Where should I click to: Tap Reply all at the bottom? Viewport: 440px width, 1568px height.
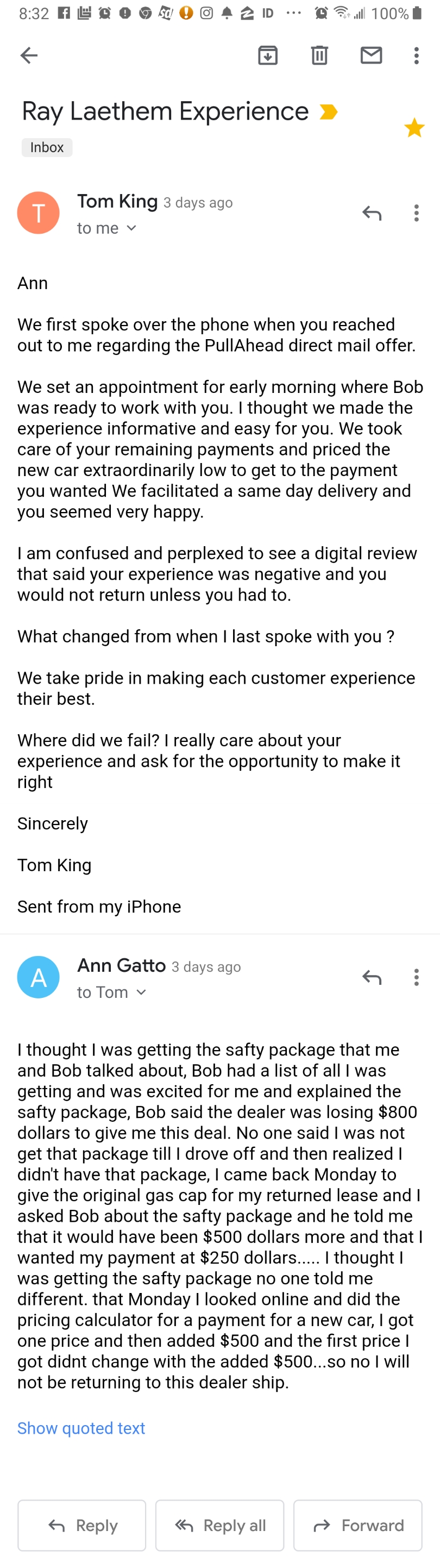click(x=219, y=1526)
